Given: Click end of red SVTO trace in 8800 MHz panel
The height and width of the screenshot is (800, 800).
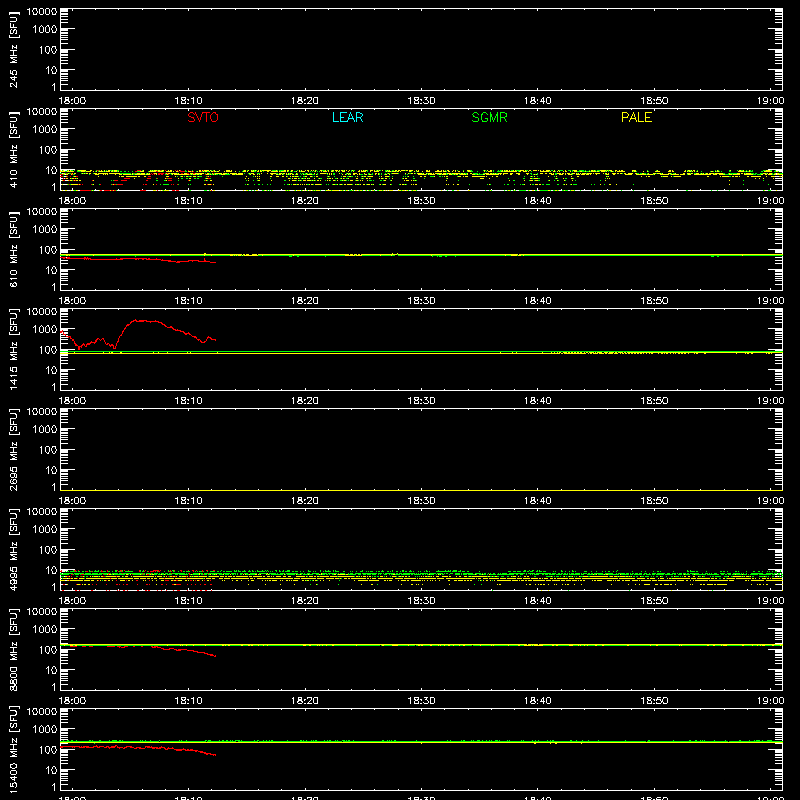Looking at the screenshot, I should [x=215, y=656].
